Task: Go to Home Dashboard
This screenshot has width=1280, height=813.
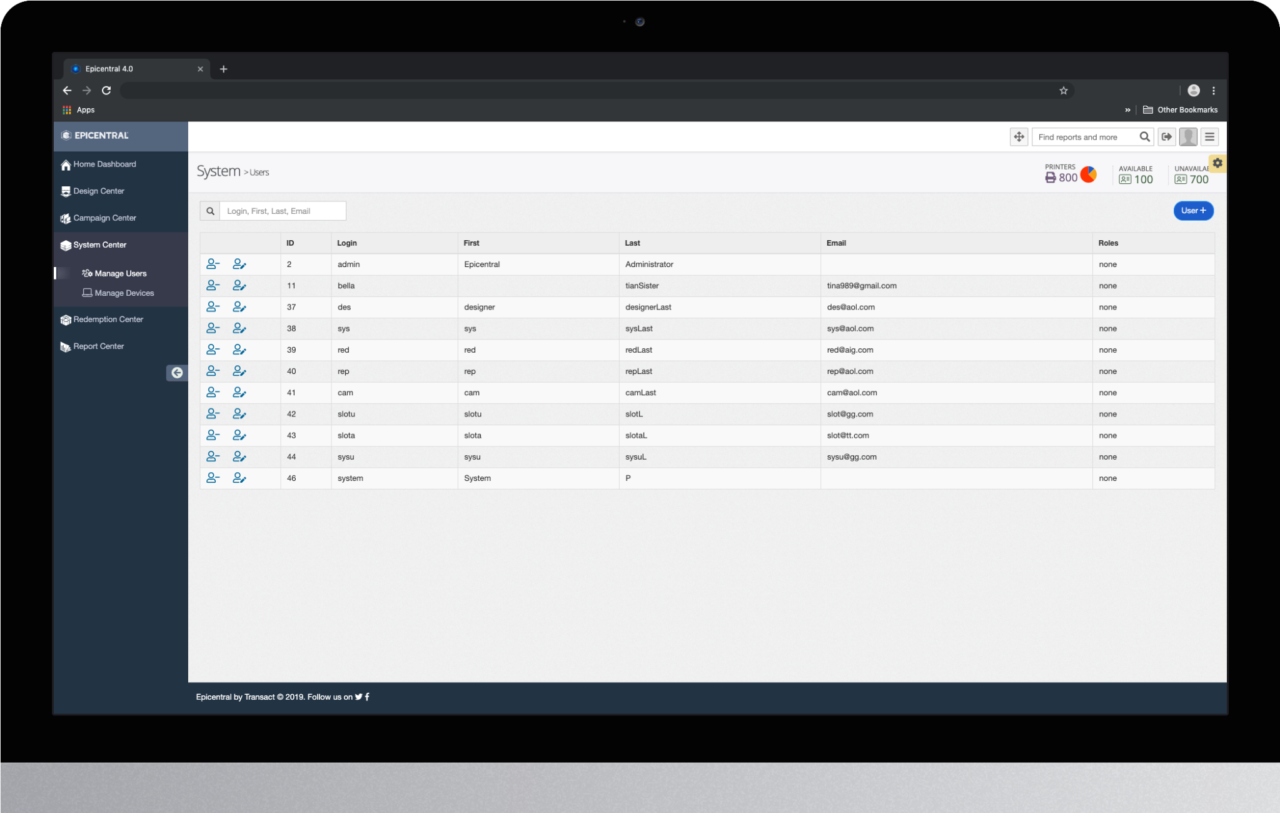Action: click(104, 164)
